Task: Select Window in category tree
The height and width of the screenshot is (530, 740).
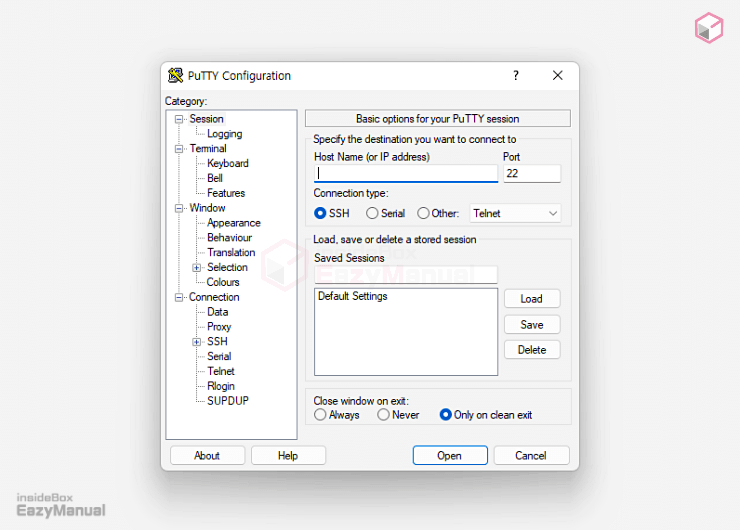Action: [x=207, y=208]
